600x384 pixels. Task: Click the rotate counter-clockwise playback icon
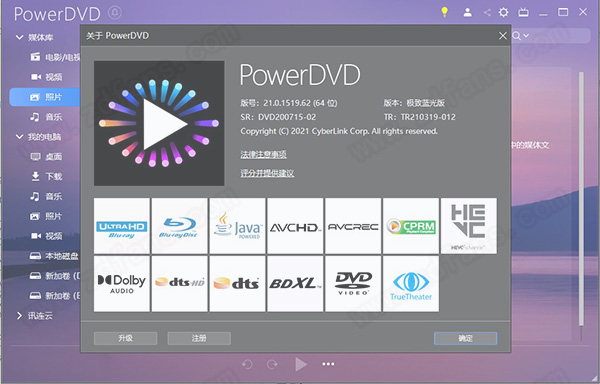click(247, 364)
